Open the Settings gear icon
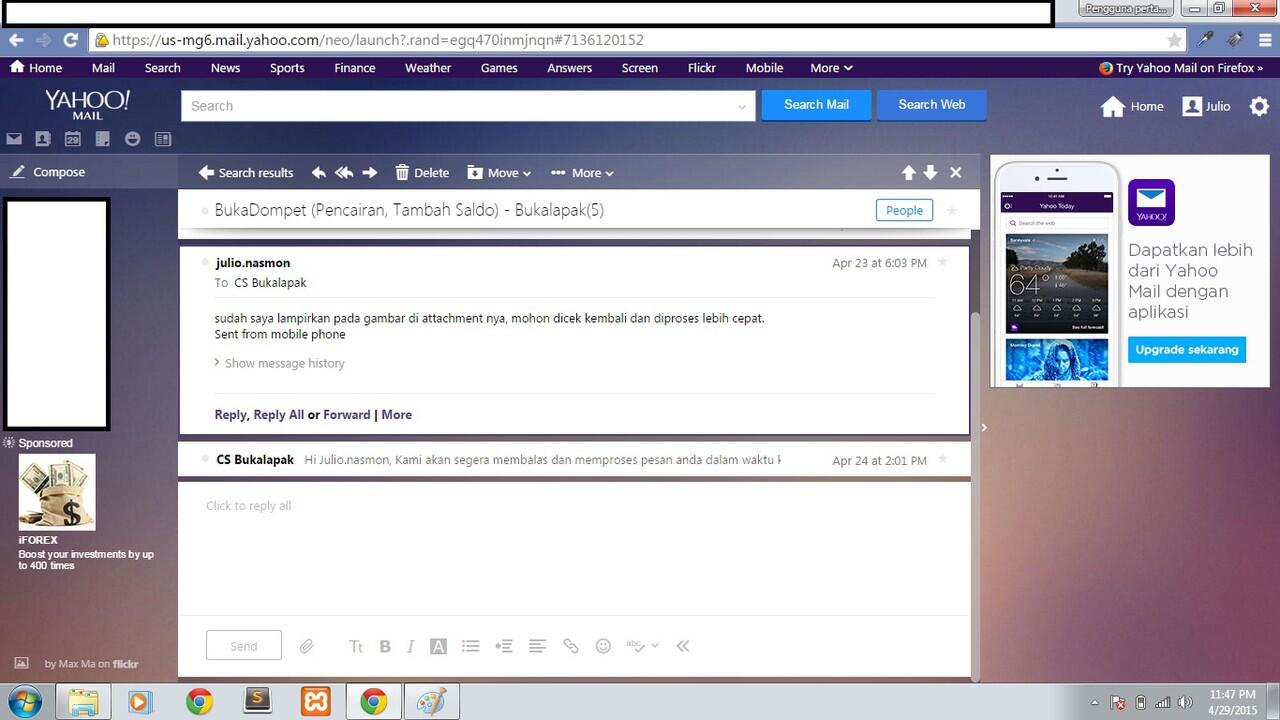 (x=1259, y=106)
